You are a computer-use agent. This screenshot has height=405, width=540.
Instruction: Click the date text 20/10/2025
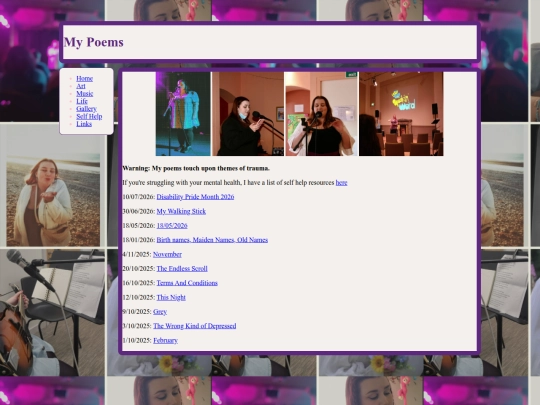pos(138,269)
